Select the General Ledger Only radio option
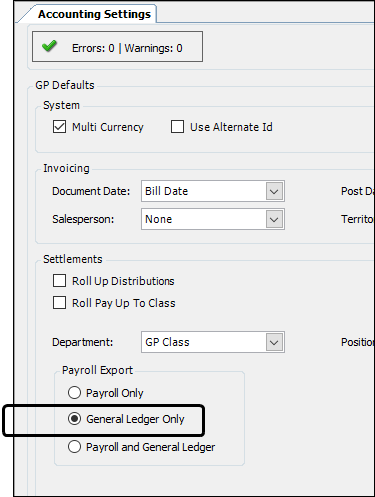The height and width of the screenshot is (497, 375). click(74, 419)
